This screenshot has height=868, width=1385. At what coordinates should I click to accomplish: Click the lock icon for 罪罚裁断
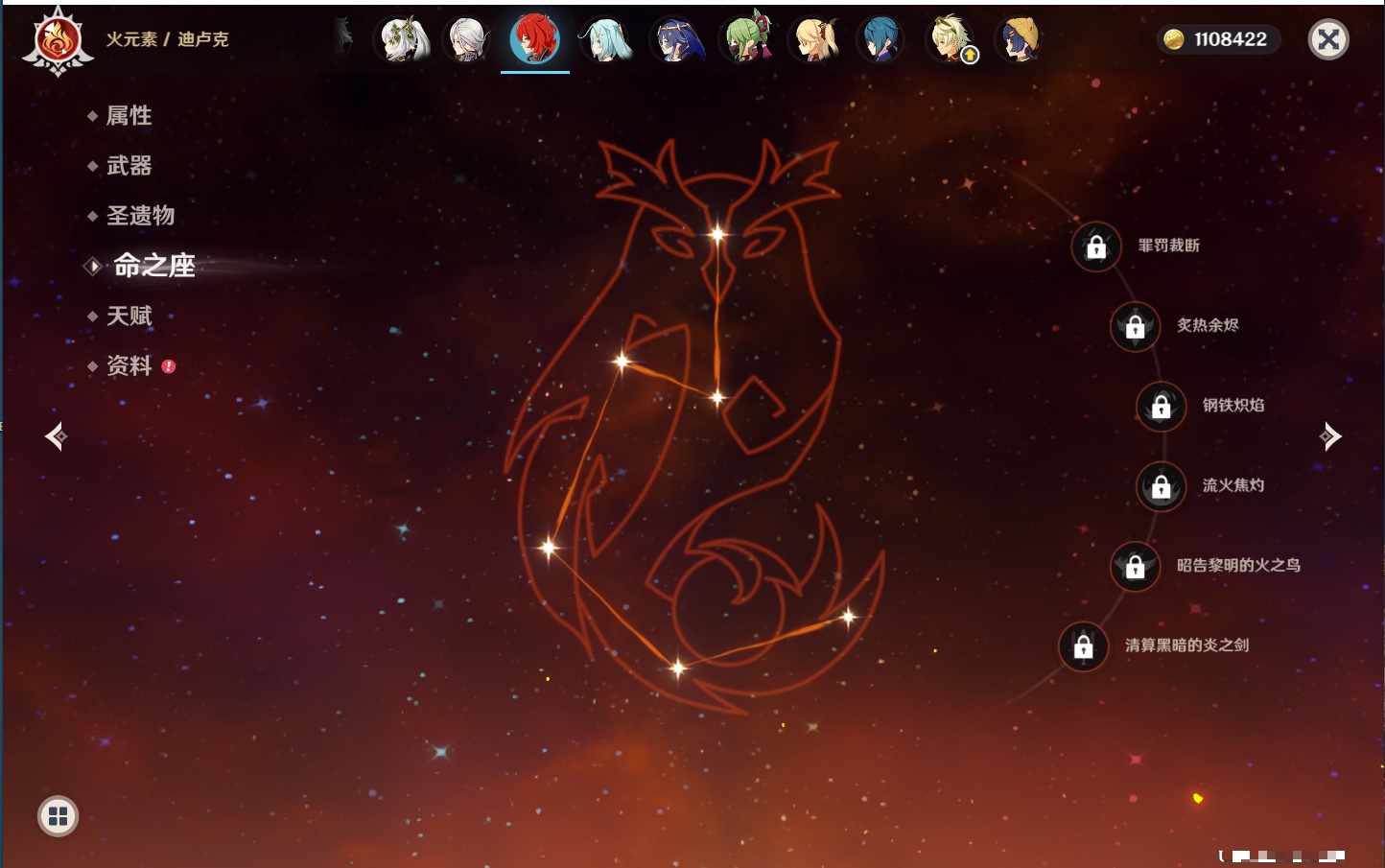(x=1096, y=247)
